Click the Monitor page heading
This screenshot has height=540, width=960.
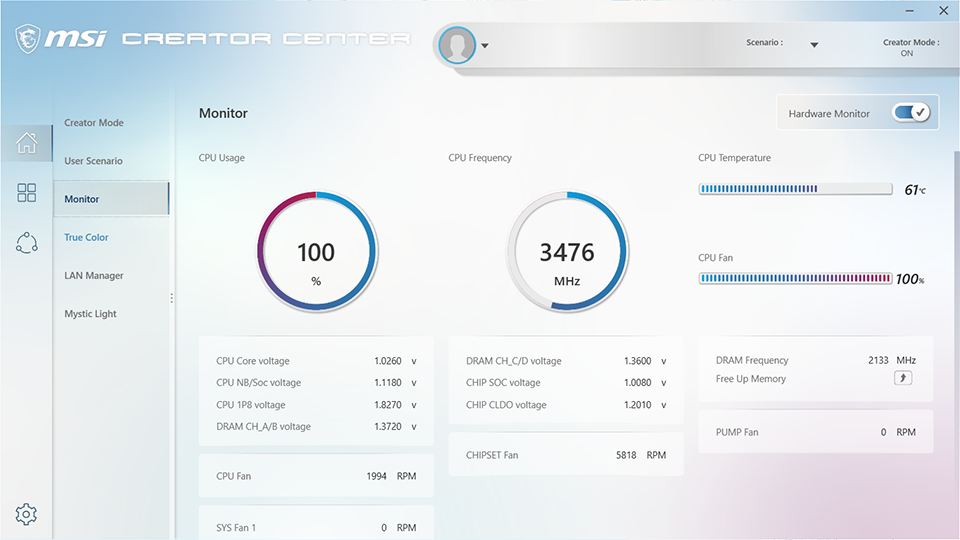click(223, 113)
